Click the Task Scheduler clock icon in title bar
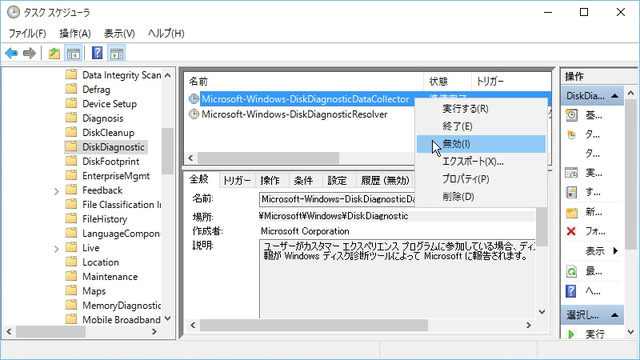 13,12
